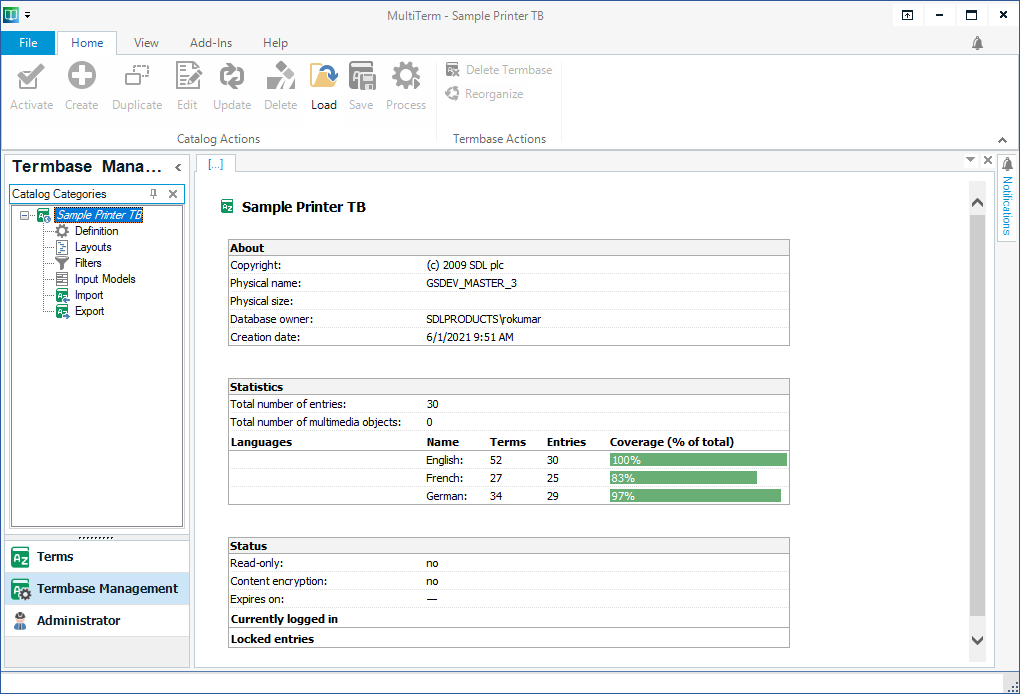
Task: Click the GSDEV_MASTER_3 physical name value
Action: pos(472,283)
